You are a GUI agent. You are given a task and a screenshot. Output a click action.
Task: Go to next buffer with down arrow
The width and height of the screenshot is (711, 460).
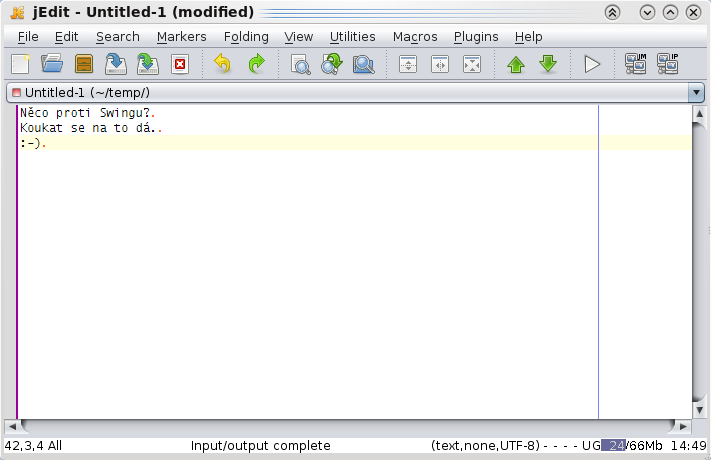548,64
